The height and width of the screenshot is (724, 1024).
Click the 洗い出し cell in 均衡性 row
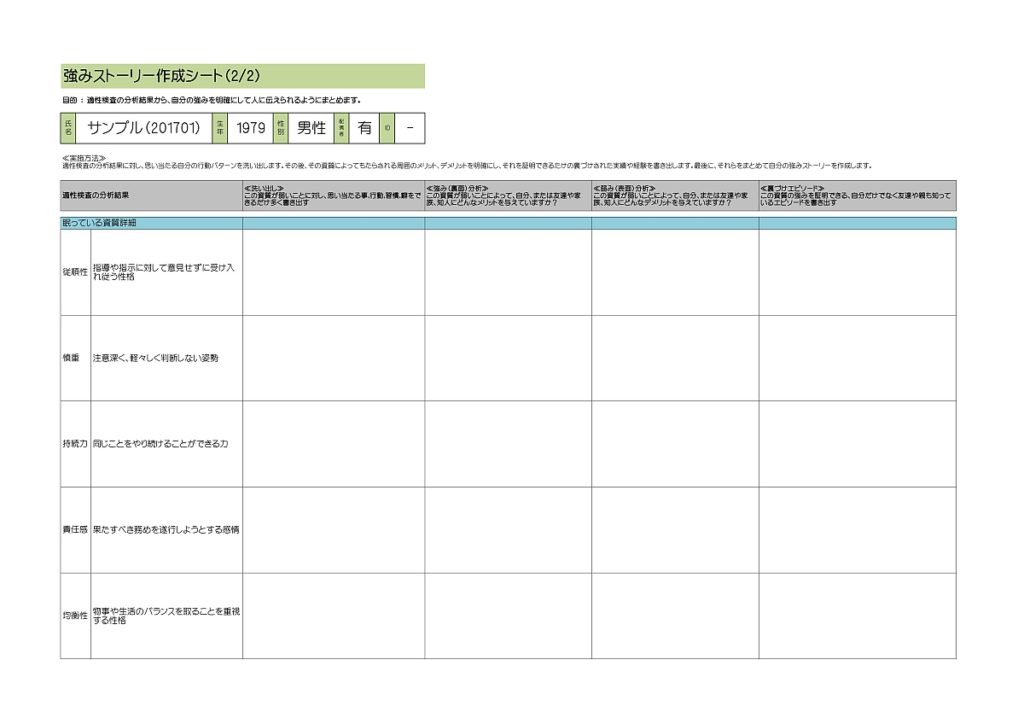pyautogui.click(x=334, y=616)
